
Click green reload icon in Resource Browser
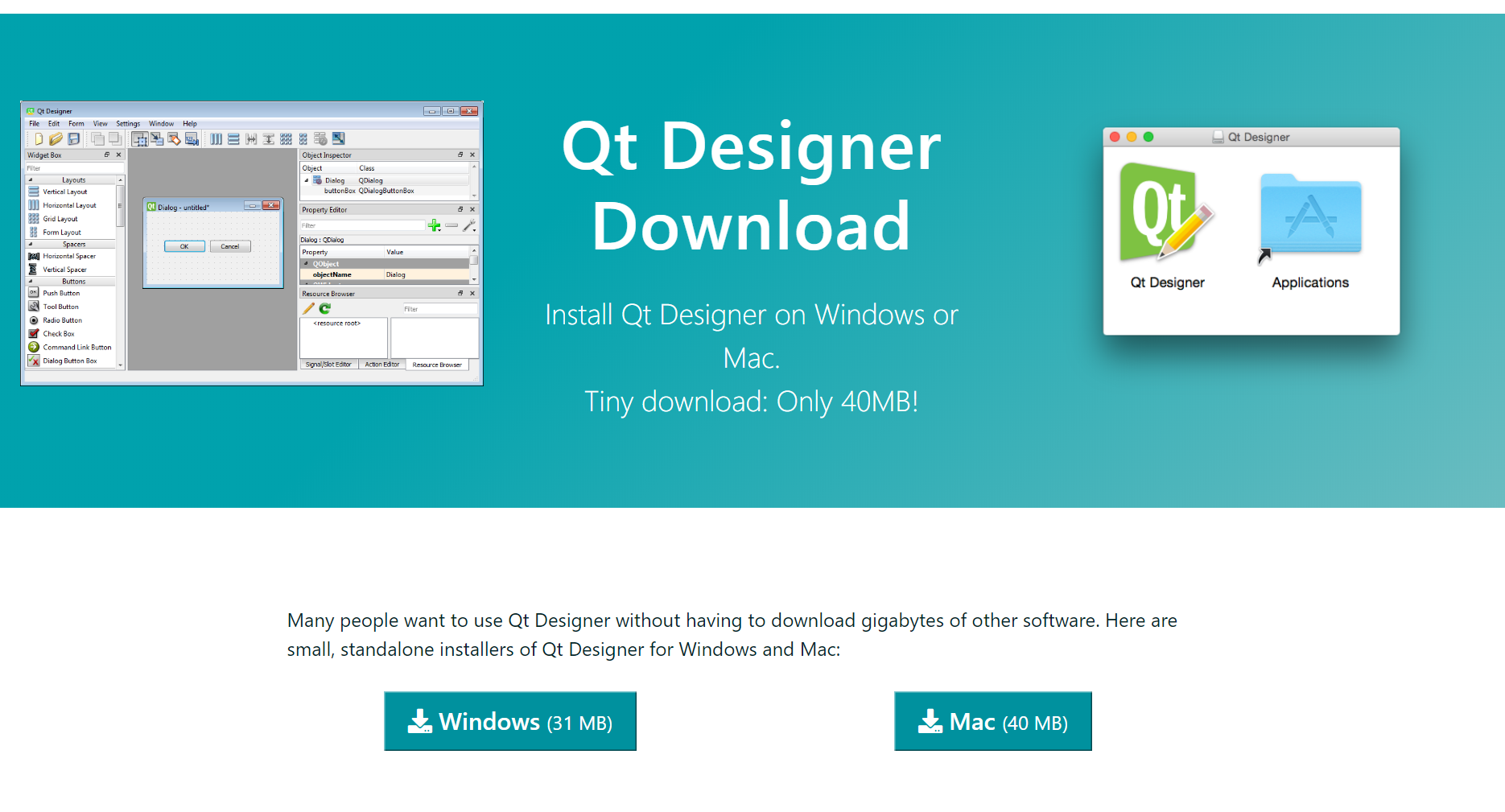pyautogui.click(x=325, y=309)
